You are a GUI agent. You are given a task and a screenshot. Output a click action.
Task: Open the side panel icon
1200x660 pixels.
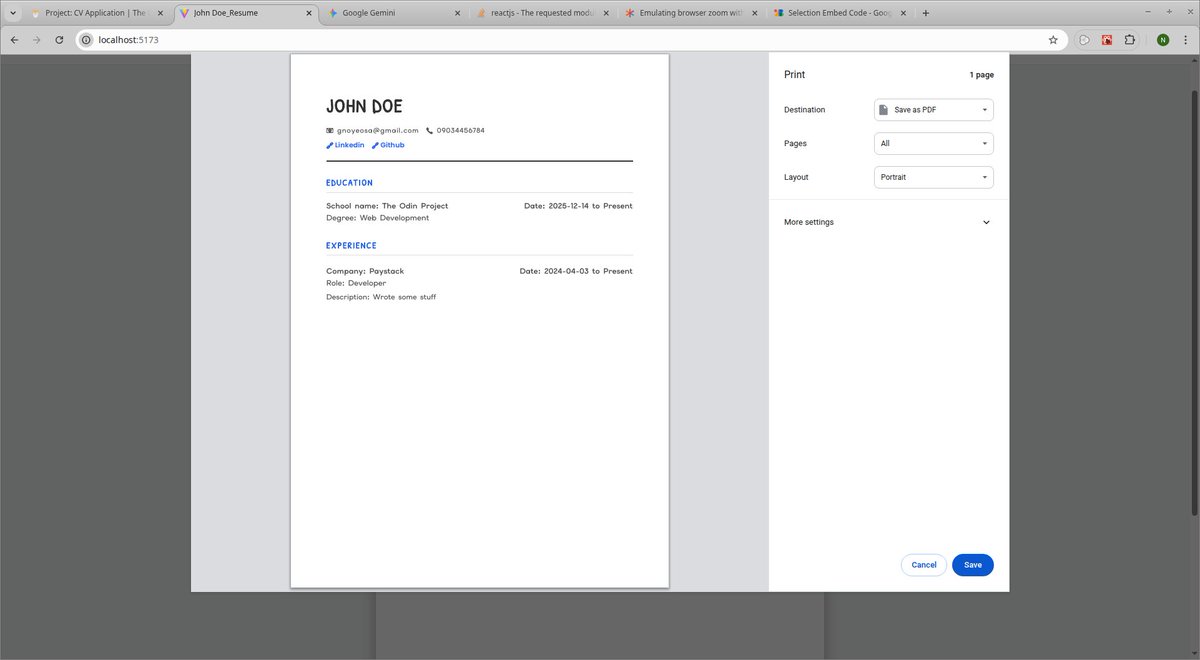pos(1084,40)
